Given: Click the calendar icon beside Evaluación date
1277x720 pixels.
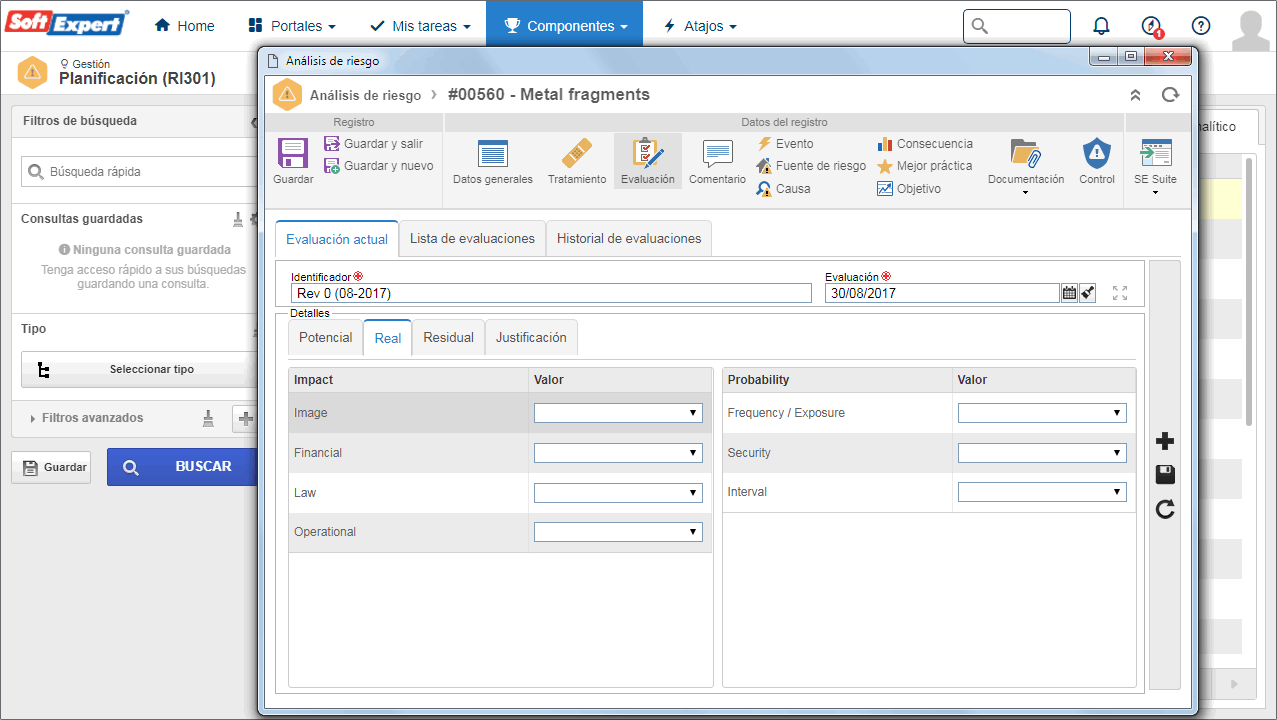Looking at the screenshot, I should coord(1069,293).
